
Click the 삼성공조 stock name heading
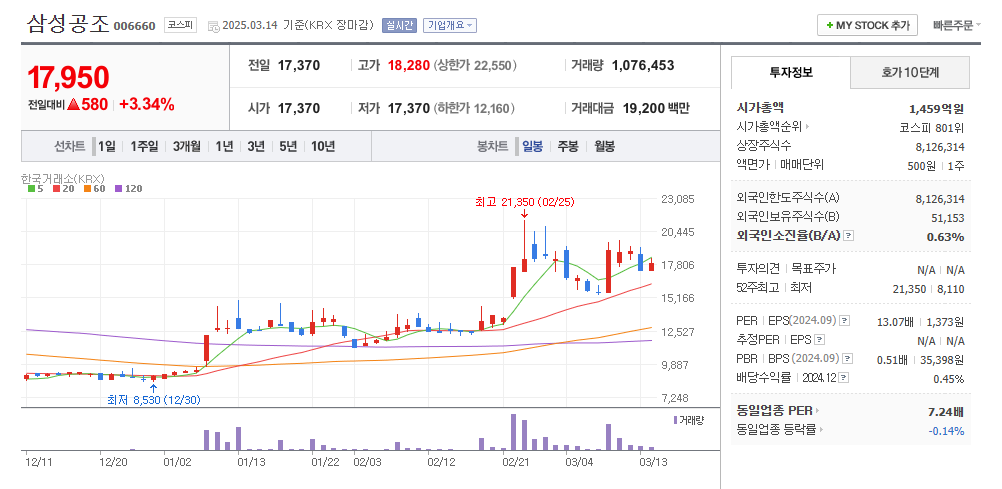click(68, 24)
